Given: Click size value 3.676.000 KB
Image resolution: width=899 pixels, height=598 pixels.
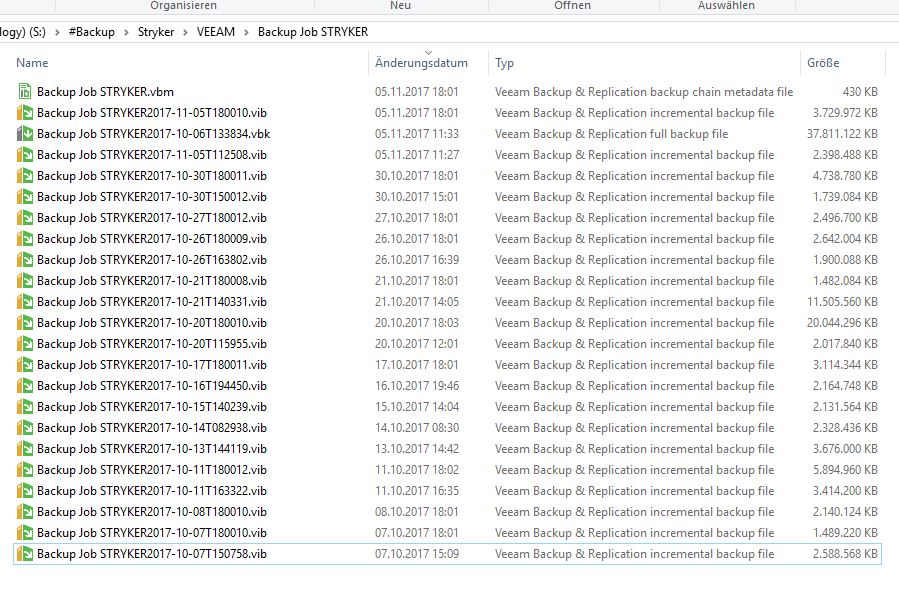Looking at the screenshot, I should pyautogui.click(x=845, y=449).
